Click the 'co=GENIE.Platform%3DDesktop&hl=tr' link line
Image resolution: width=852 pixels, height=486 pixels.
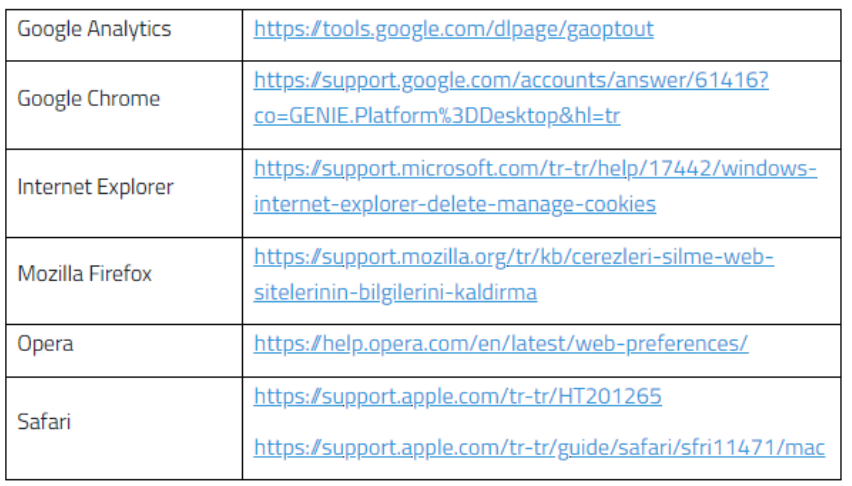[436, 116]
